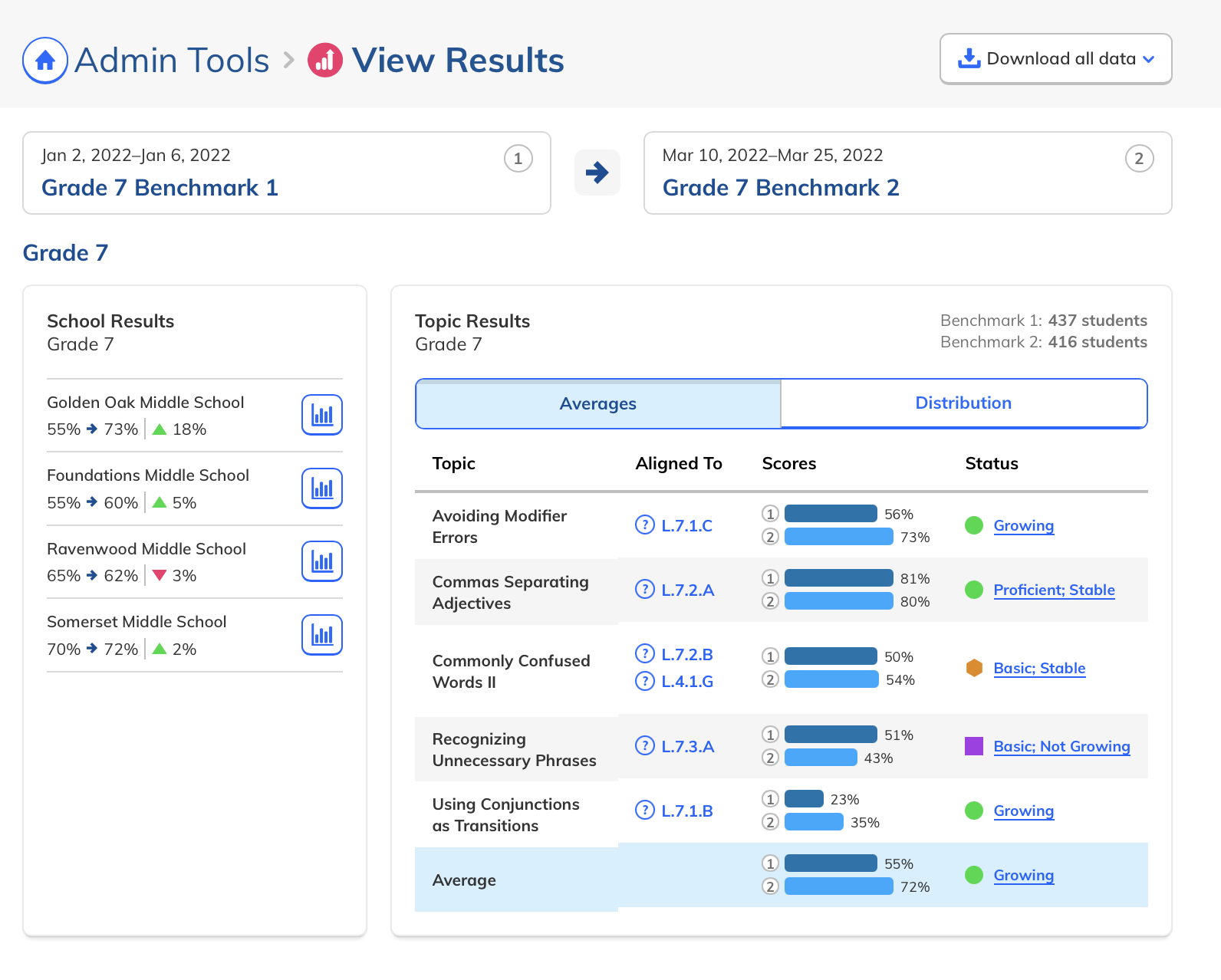Click the L.7.2.A standard link

687,590
